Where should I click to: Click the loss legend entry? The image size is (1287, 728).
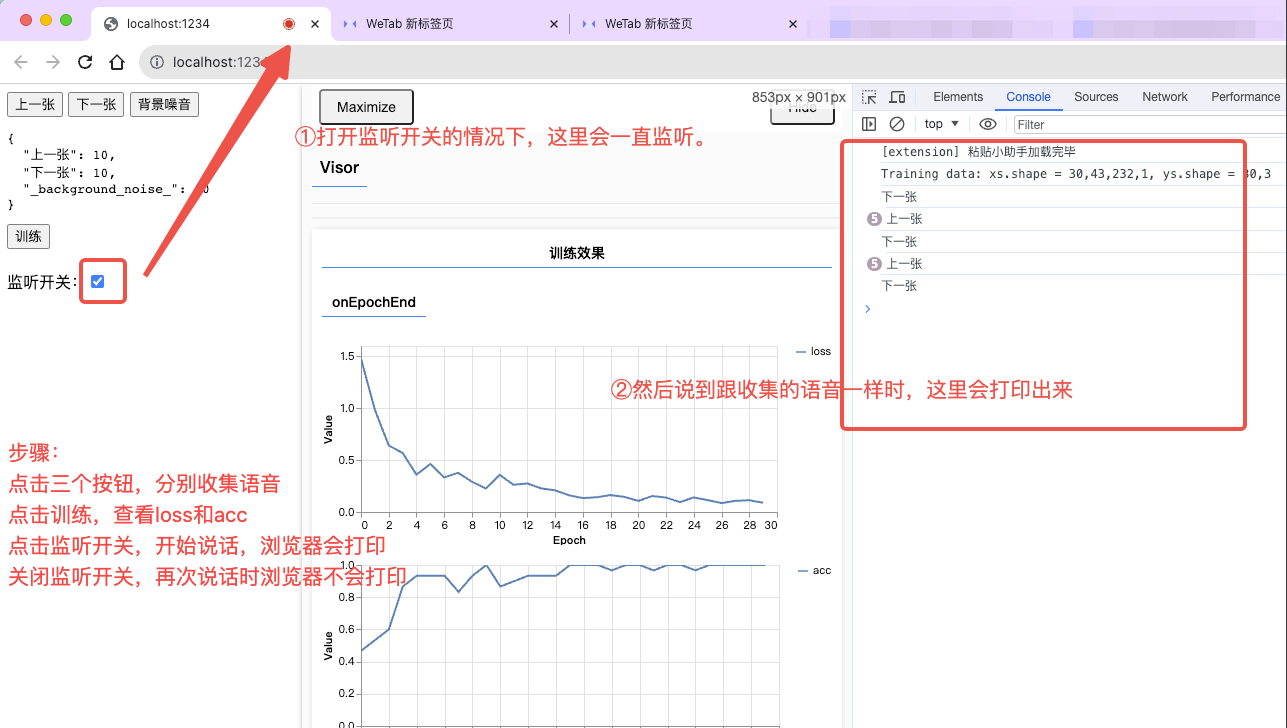(x=813, y=351)
